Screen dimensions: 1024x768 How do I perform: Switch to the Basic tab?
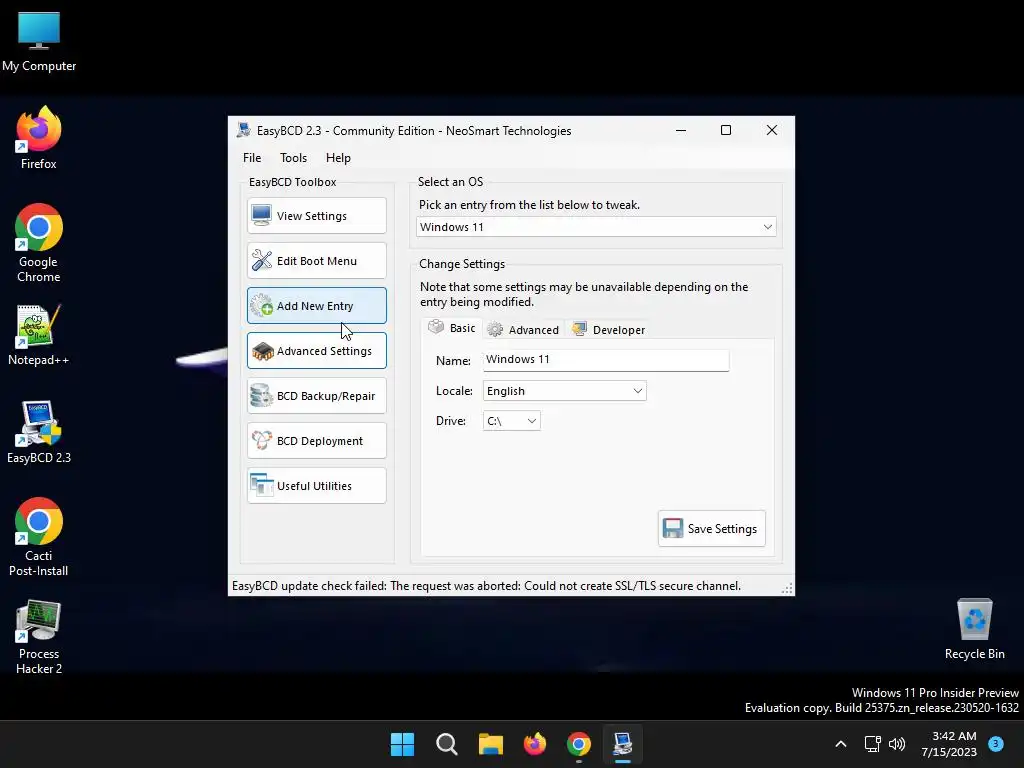[453, 328]
